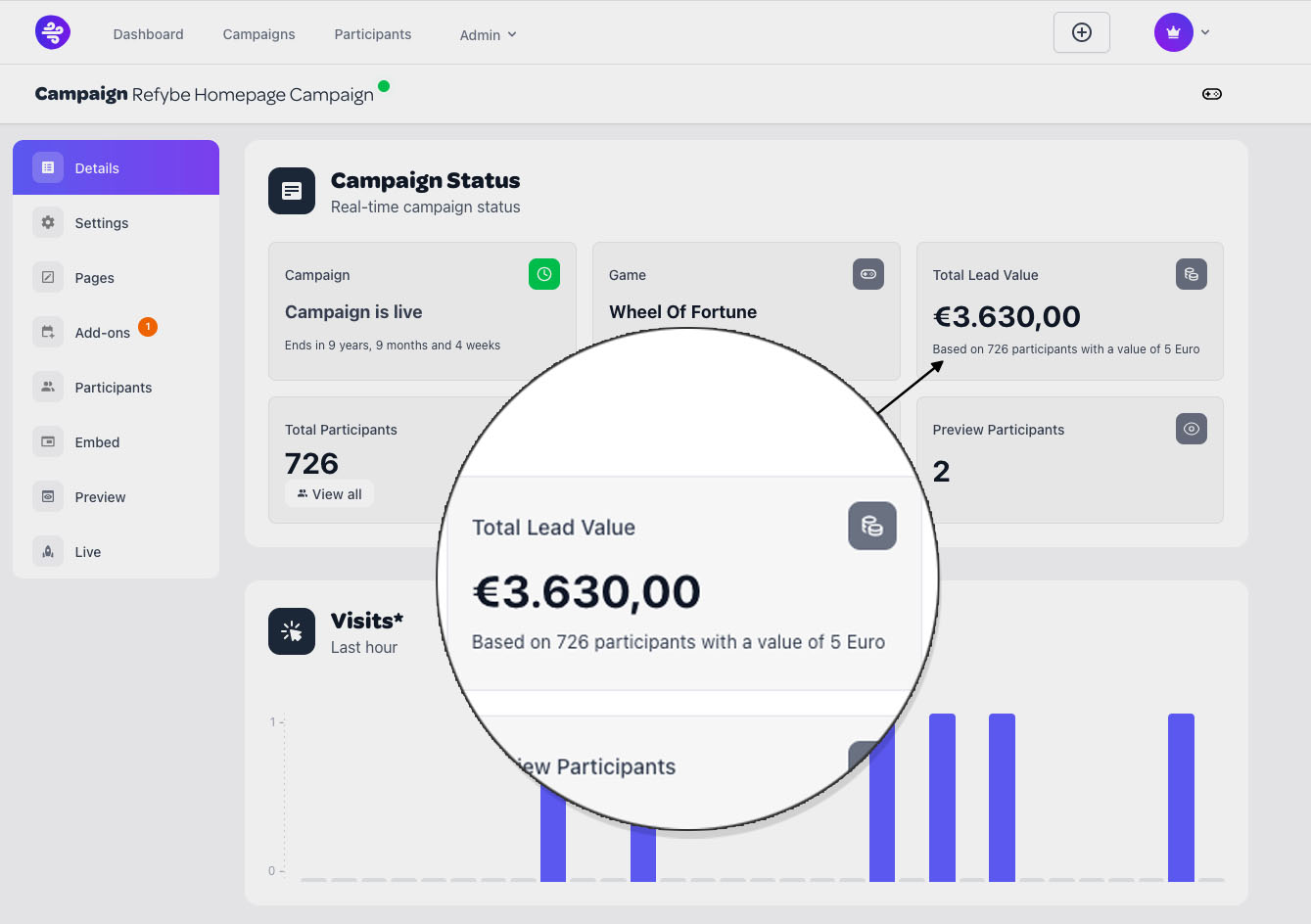
Task: Open the Admin dropdown menu
Action: tap(487, 34)
